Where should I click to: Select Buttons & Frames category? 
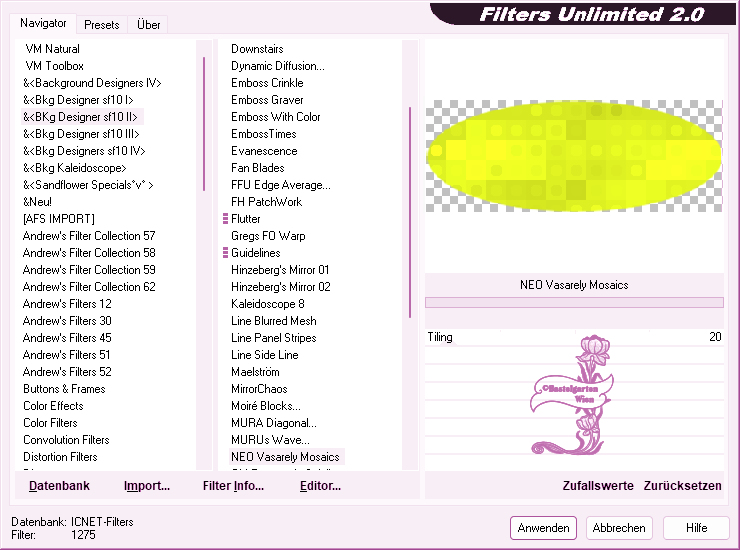(x=64, y=389)
